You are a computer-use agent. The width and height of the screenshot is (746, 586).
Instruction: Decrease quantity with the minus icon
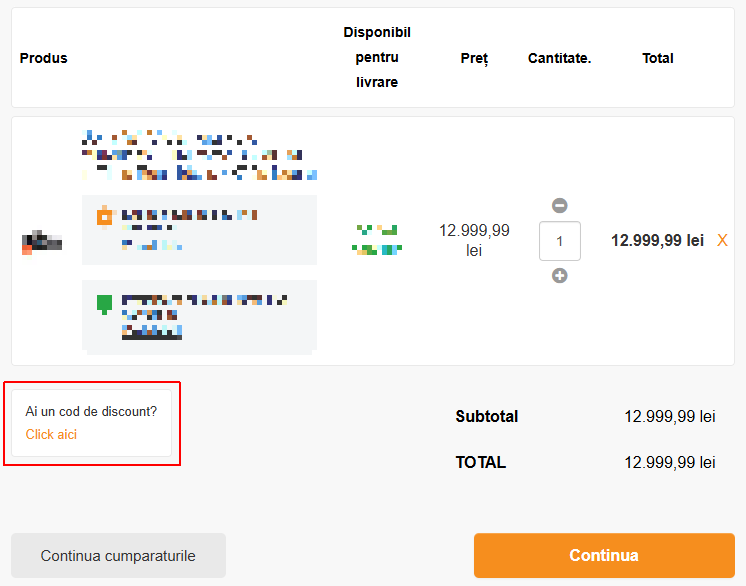(x=560, y=205)
